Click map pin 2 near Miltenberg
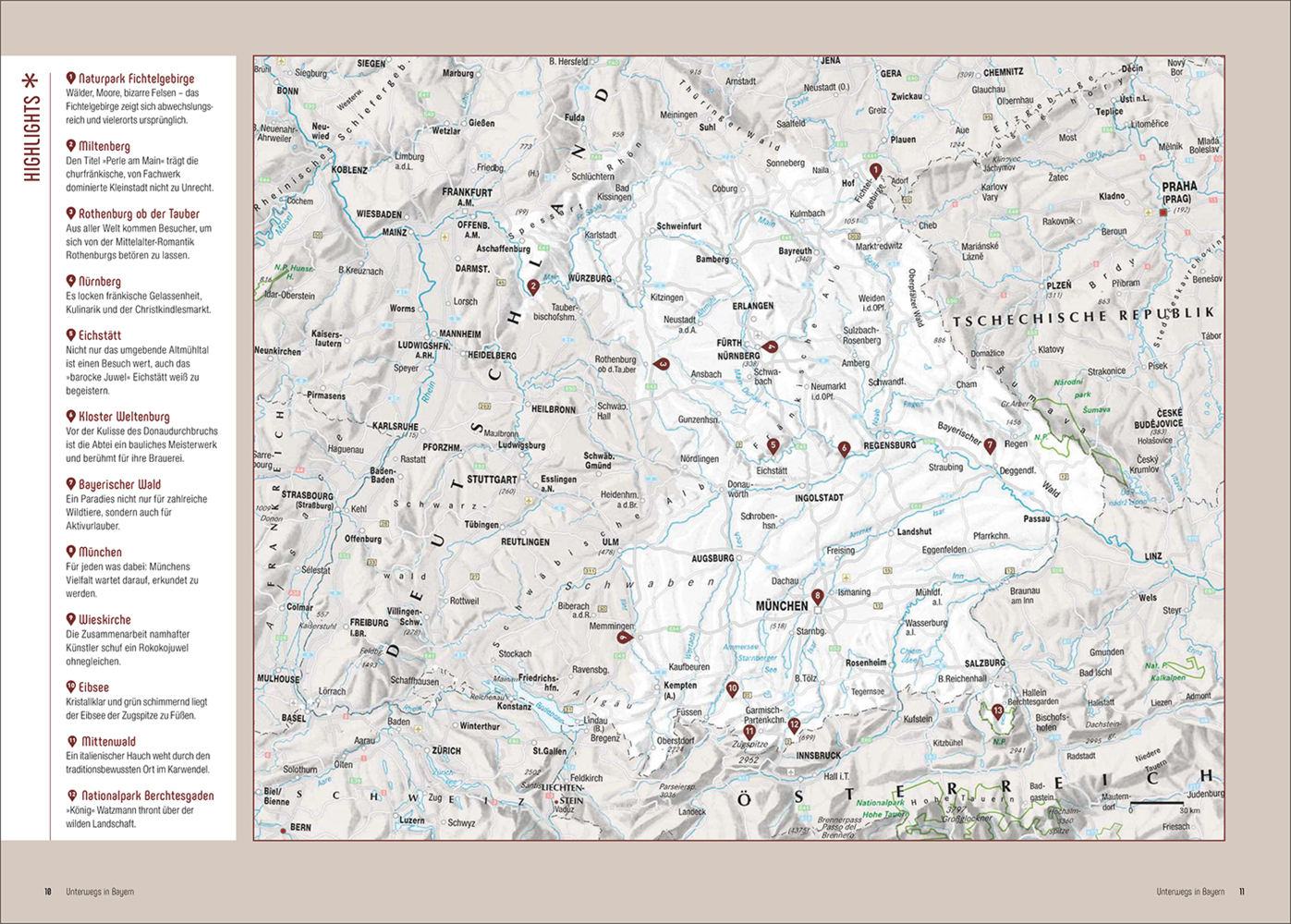Screen dimensions: 1291x924 (x=533, y=287)
